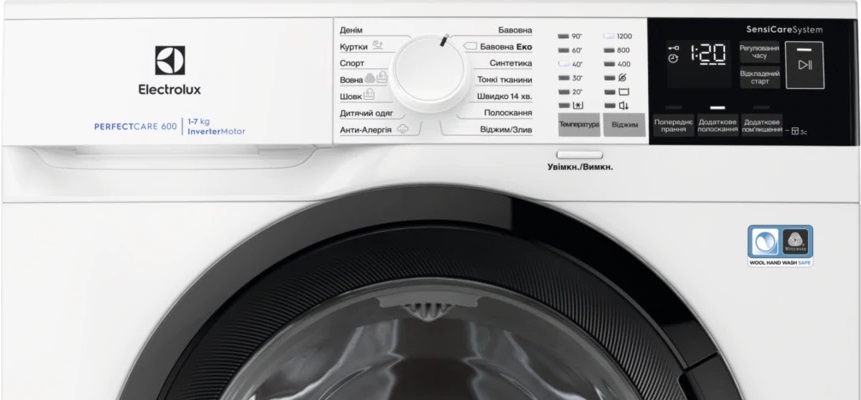Image resolution: width=861 pixels, height=400 pixels.
Task: Click the no-spin crossed spiral icon
Action: (623, 77)
